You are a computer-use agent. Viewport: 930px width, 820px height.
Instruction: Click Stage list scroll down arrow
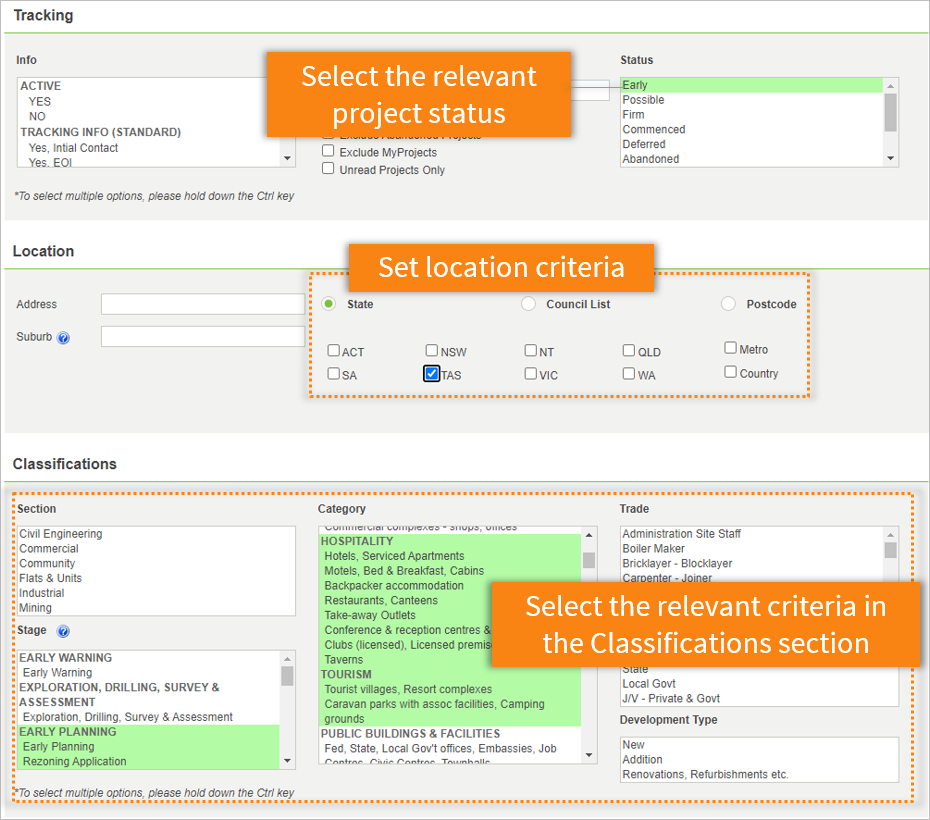click(287, 761)
